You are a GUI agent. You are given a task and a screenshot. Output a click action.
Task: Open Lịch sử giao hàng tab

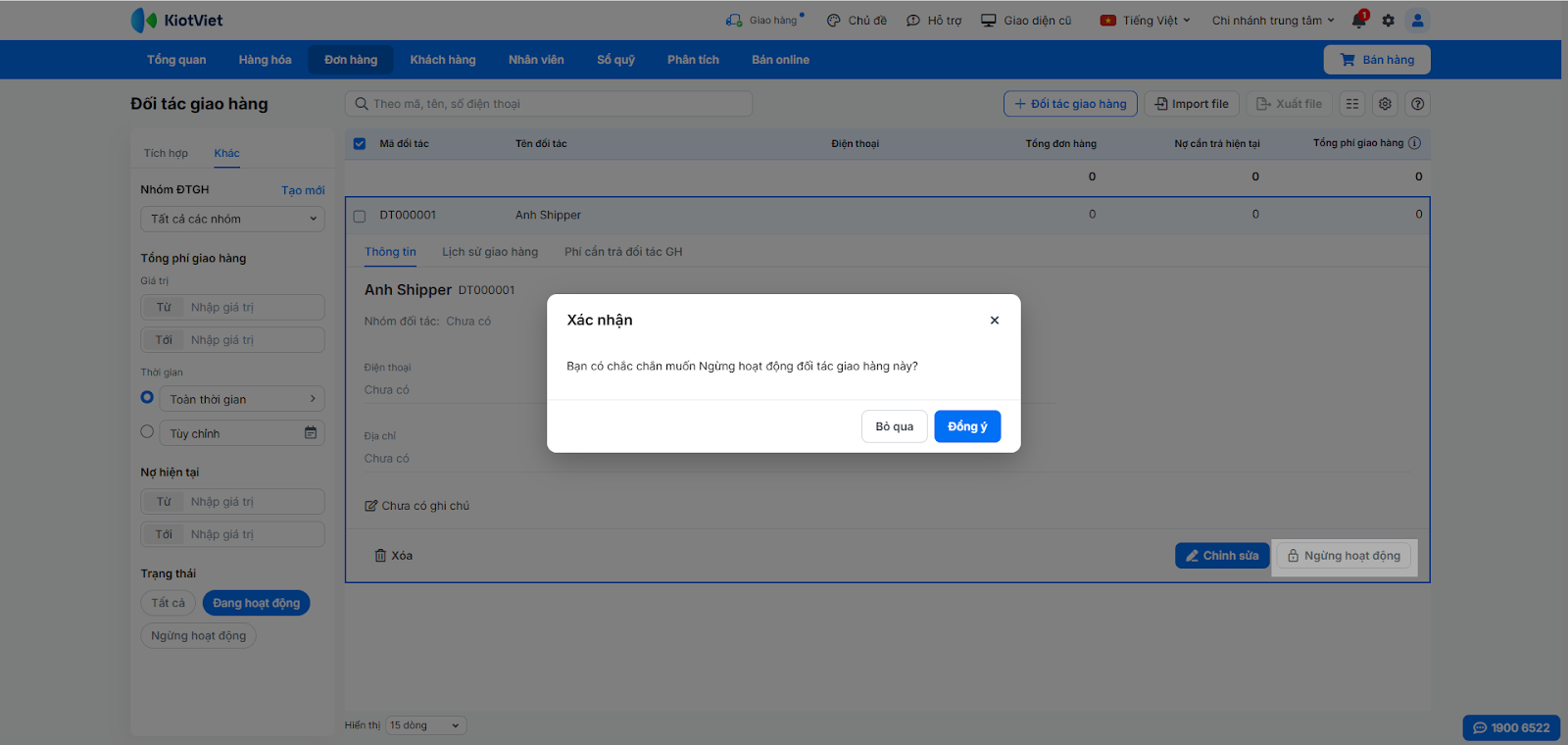click(x=490, y=252)
